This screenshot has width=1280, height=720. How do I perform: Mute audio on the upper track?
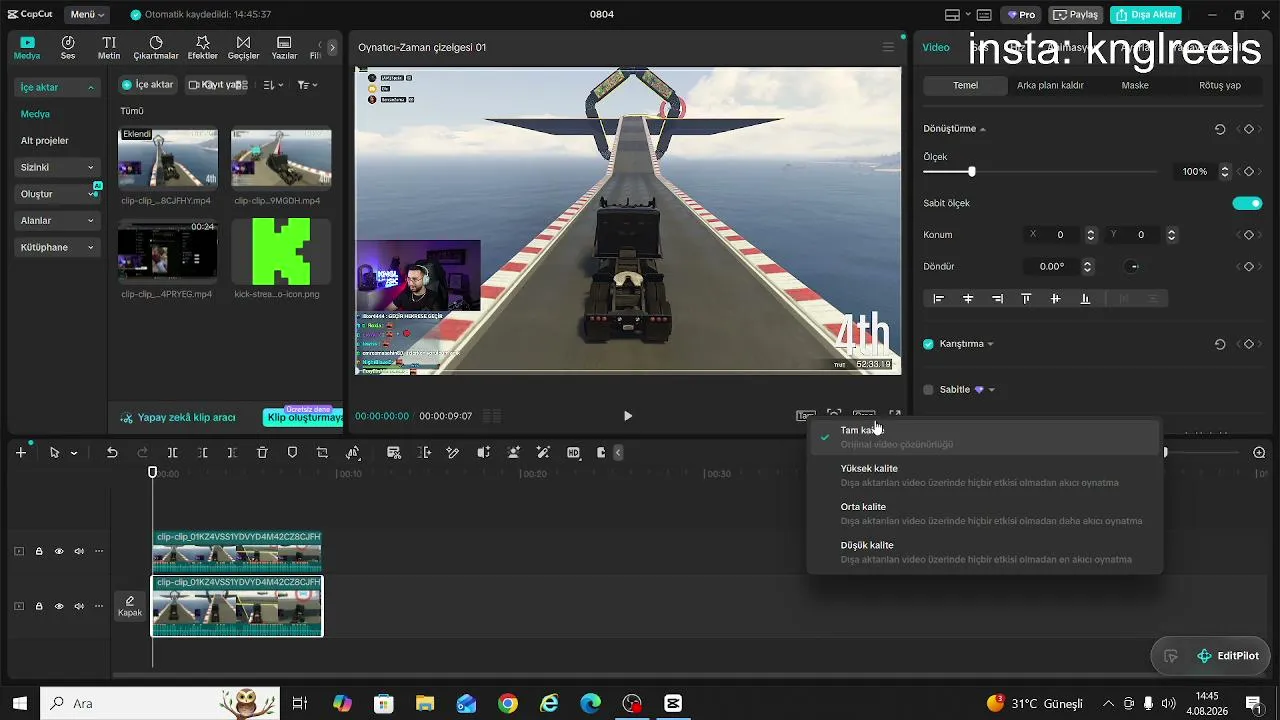coord(79,552)
